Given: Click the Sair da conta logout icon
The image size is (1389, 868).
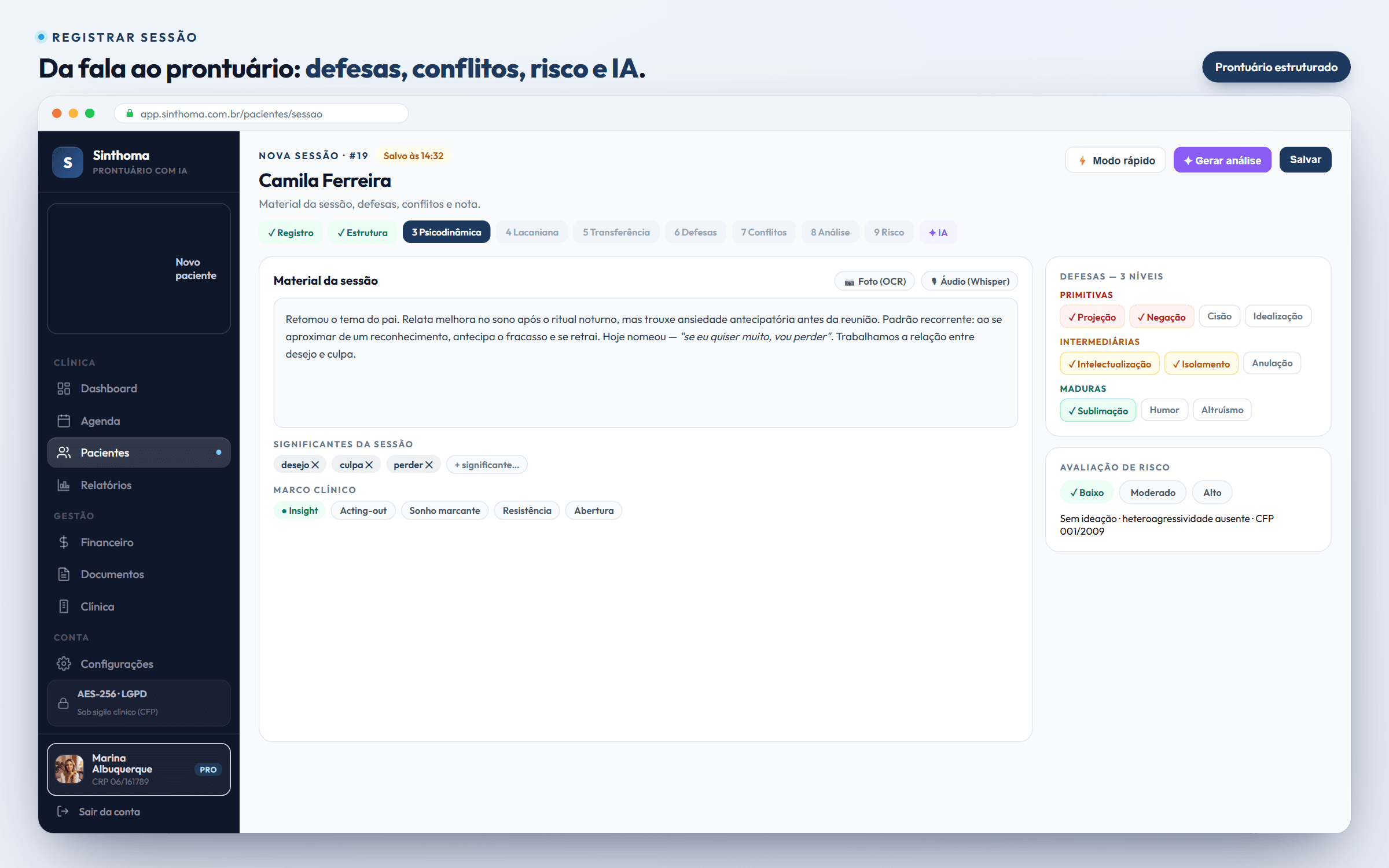Looking at the screenshot, I should tap(63, 811).
